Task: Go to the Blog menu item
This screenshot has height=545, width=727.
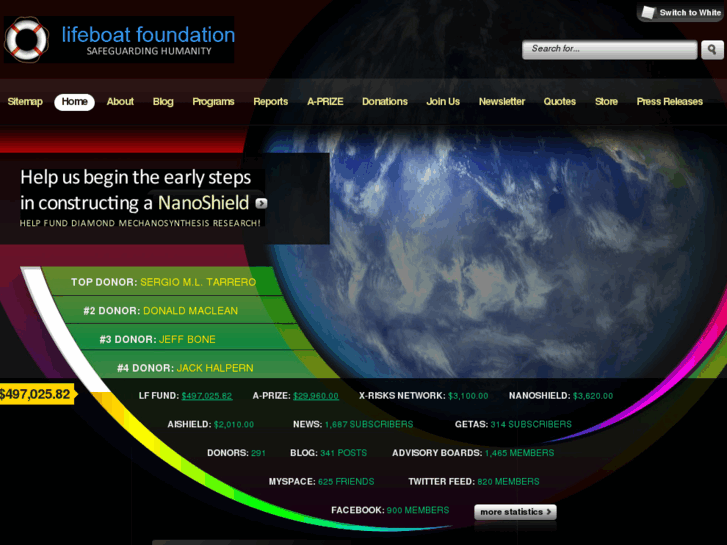Action: pyautogui.click(x=163, y=102)
